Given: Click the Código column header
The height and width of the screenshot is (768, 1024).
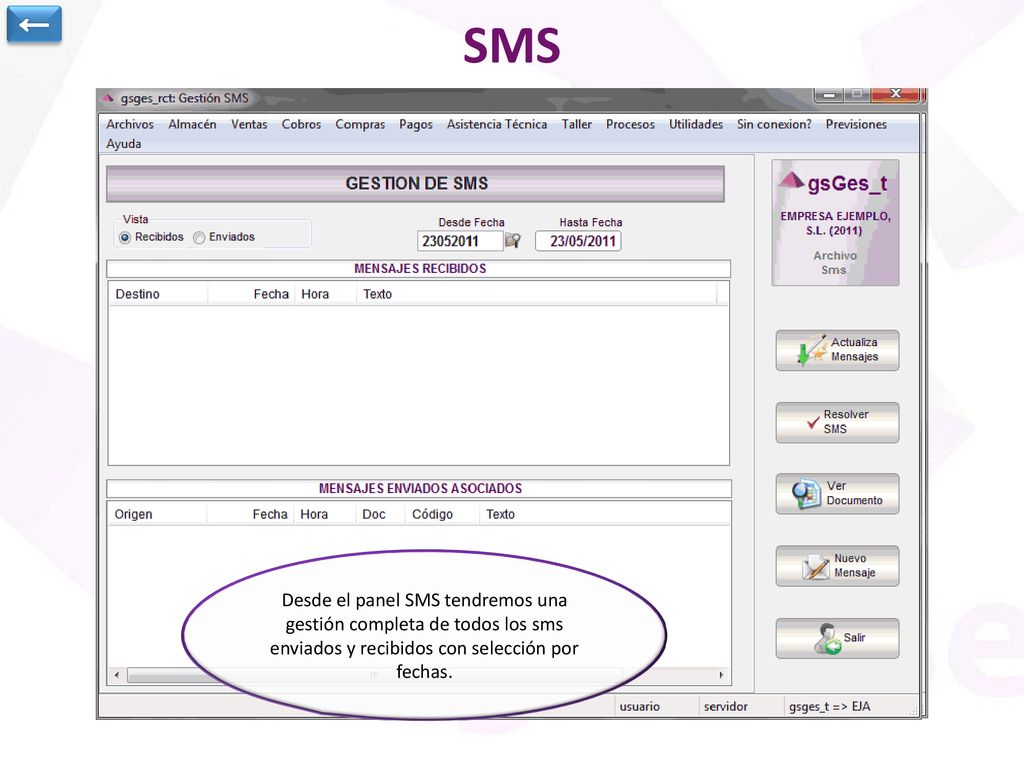Looking at the screenshot, I should pos(443,514).
